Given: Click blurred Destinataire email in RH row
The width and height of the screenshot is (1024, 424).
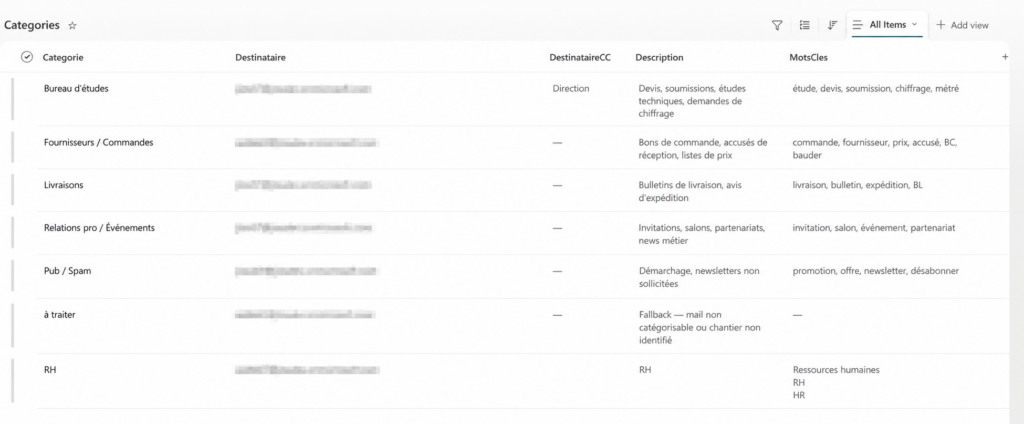Looking at the screenshot, I should 307,370.
